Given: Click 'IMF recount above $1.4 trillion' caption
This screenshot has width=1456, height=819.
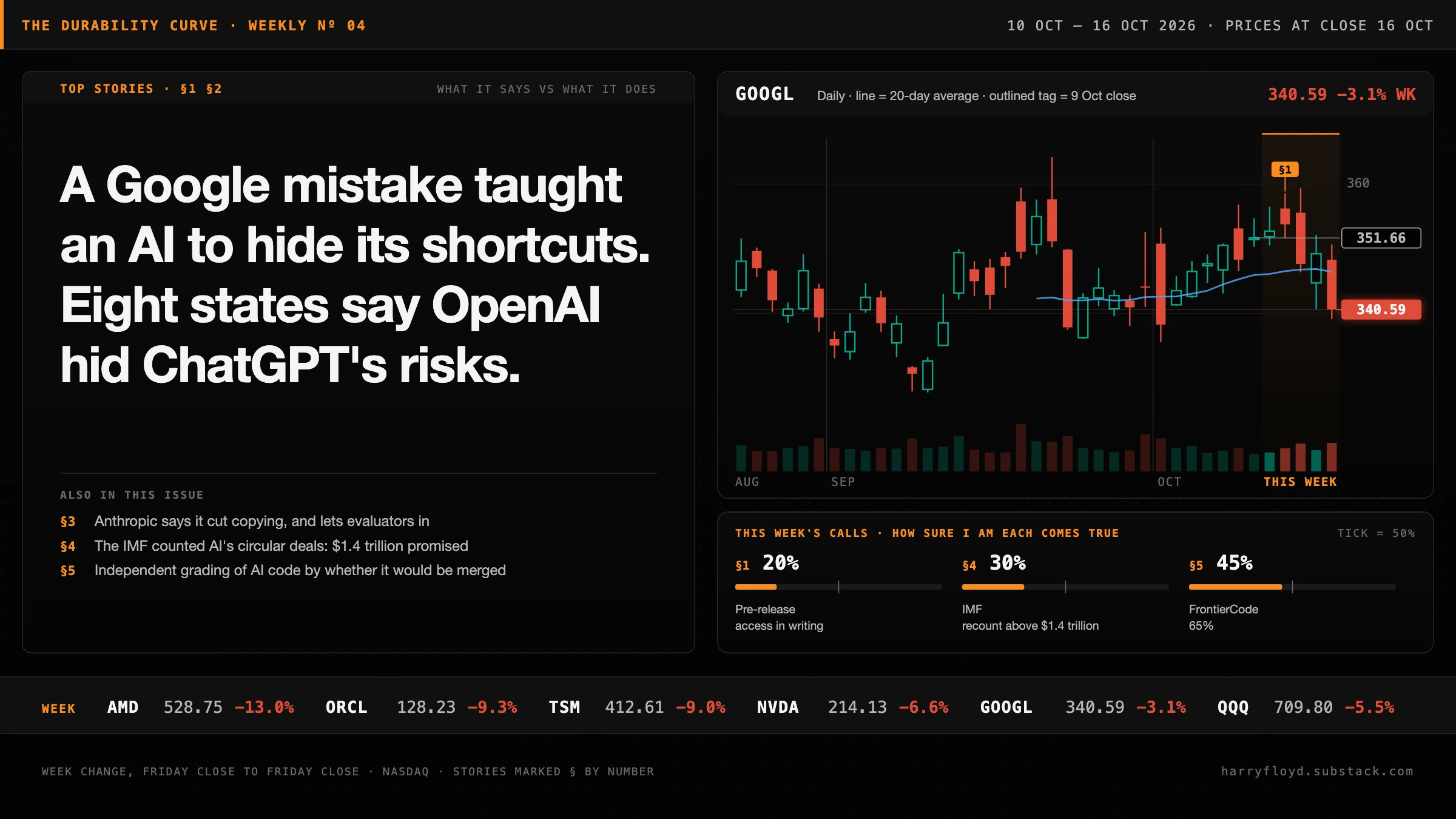Looking at the screenshot, I should click(x=1030, y=618).
